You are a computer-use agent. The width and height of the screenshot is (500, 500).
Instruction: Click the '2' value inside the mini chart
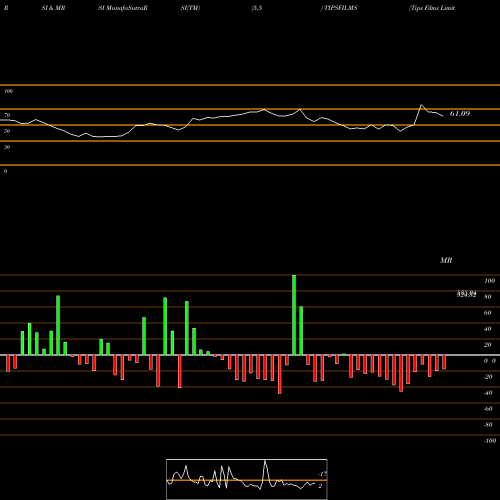click(x=320, y=486)
